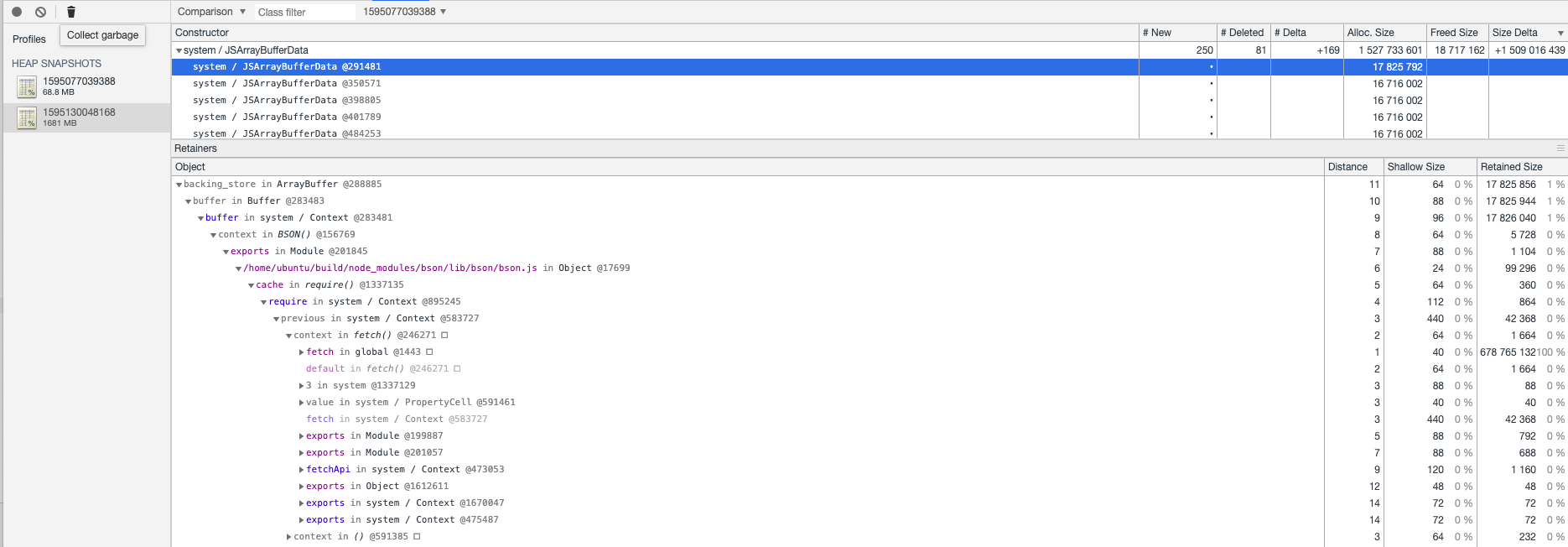This screenshot has height=547, width=1568.
Task: Click the Retainers panel menu icon
Action: pos(1560,148)
